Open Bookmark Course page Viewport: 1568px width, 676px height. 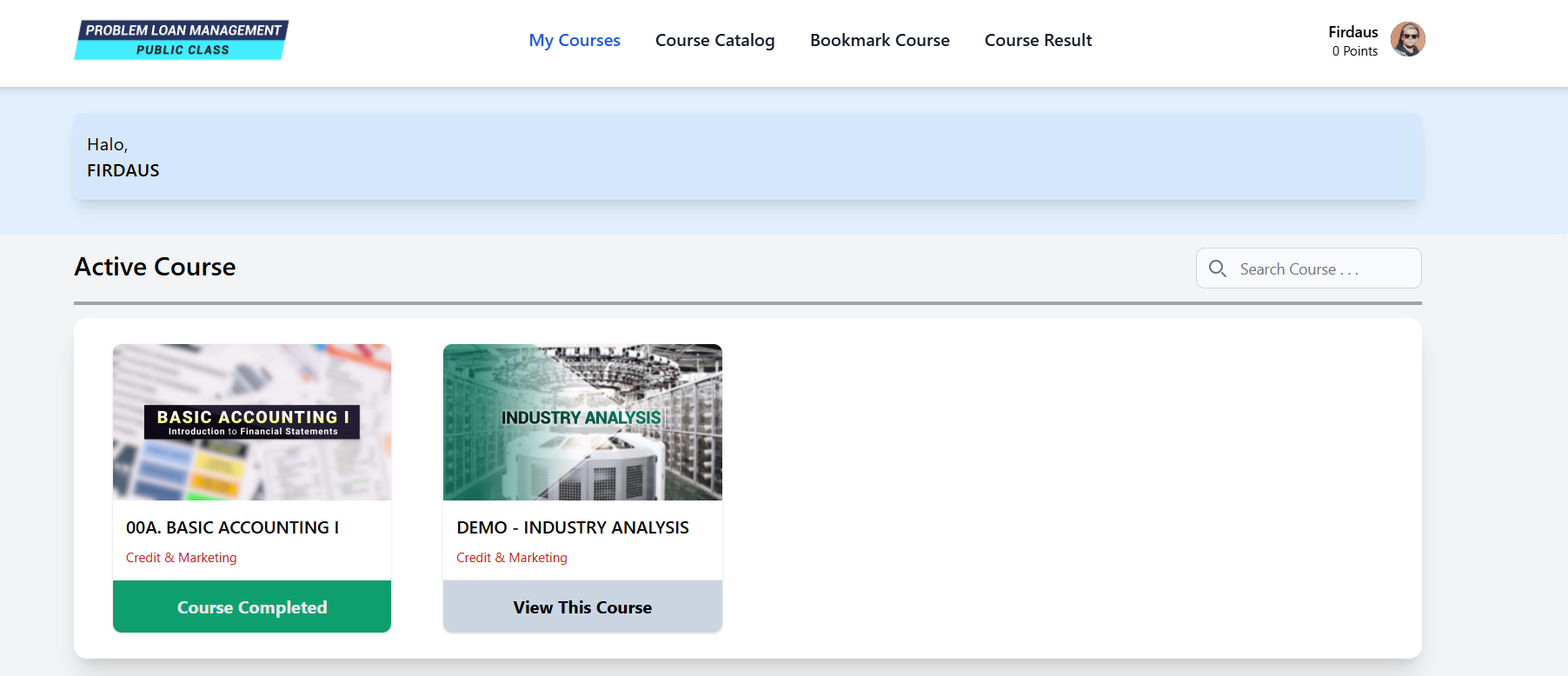coord(880,40)
